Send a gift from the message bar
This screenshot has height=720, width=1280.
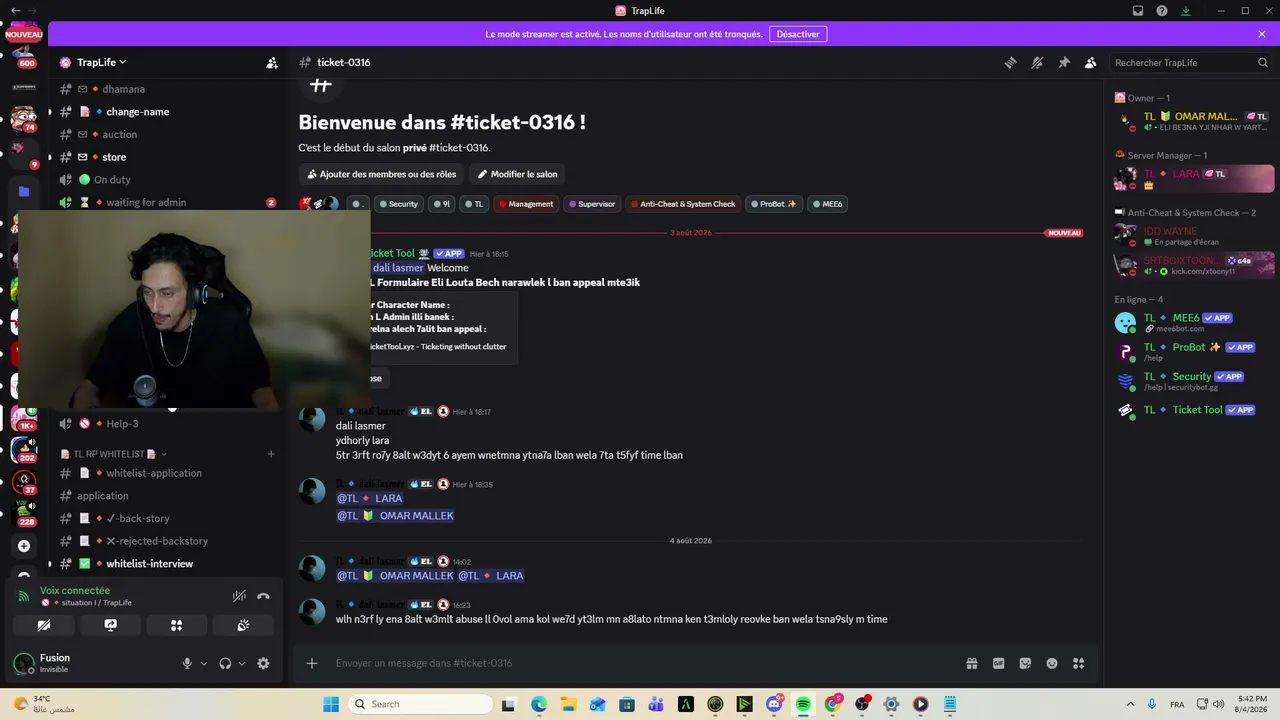point(971,663)
